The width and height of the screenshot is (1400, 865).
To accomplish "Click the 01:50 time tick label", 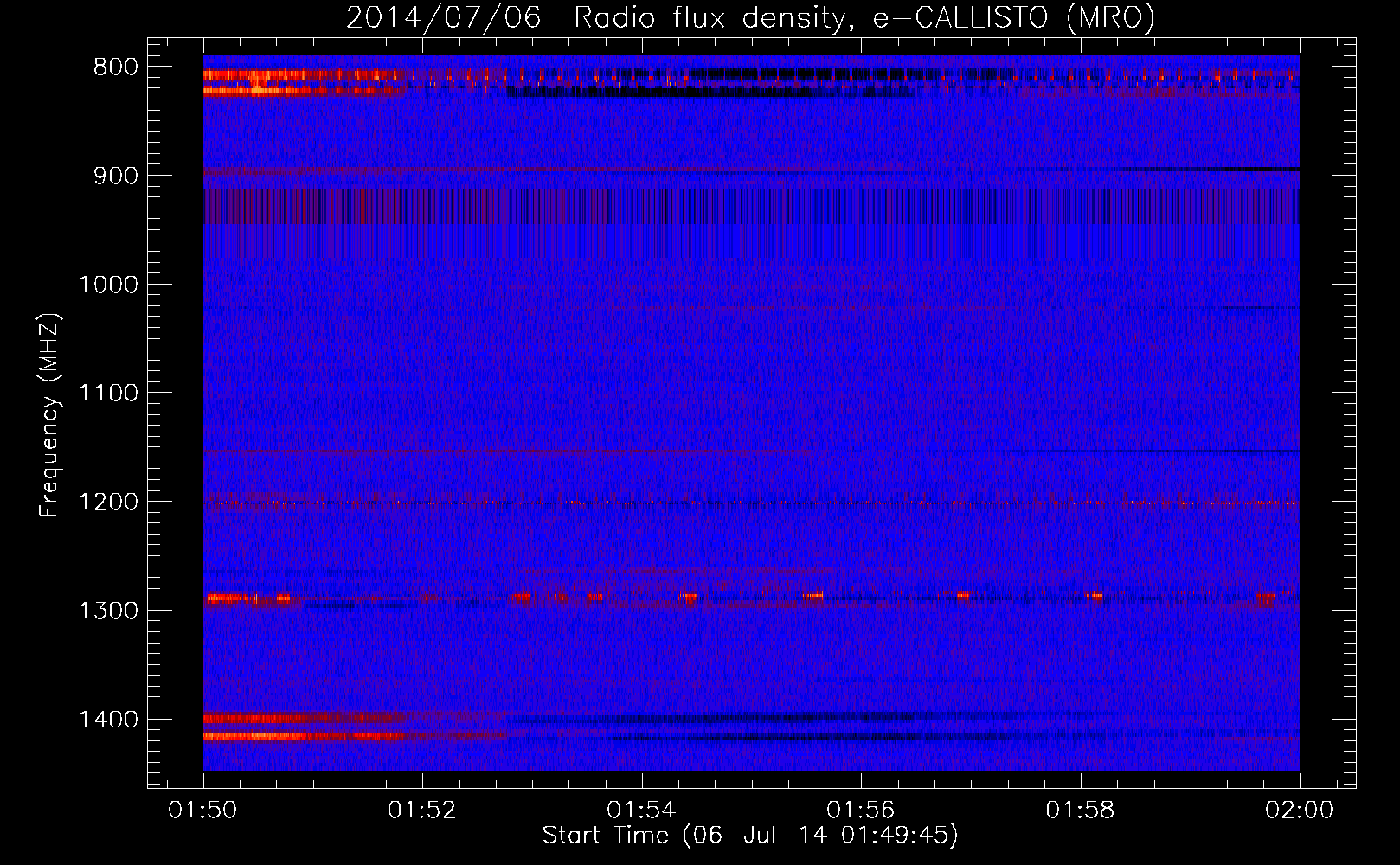I will (202, 810).
